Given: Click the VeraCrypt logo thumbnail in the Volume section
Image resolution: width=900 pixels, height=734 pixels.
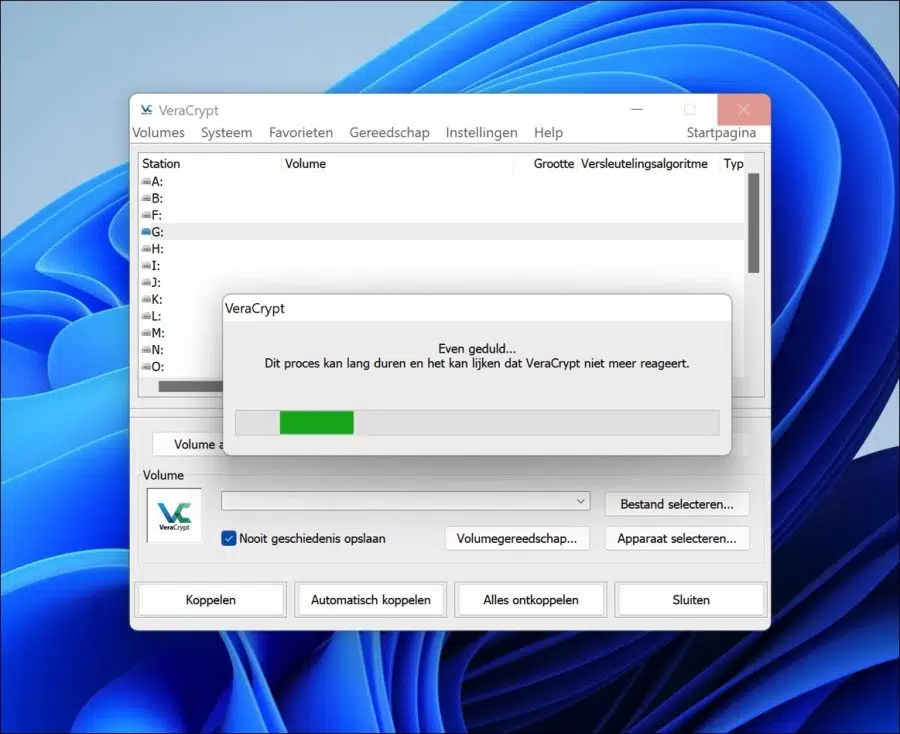Looking at the screenshot, I should pyautogui.click(x=174, y=515).
